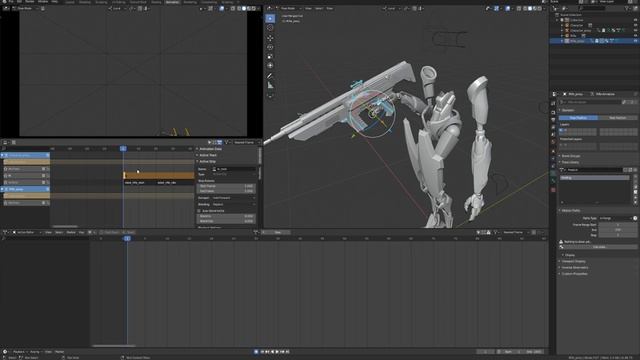Image resolution: width=640 pixels, height=360 pixels.
Task: Click the Pose Position button
Action: 578,118
